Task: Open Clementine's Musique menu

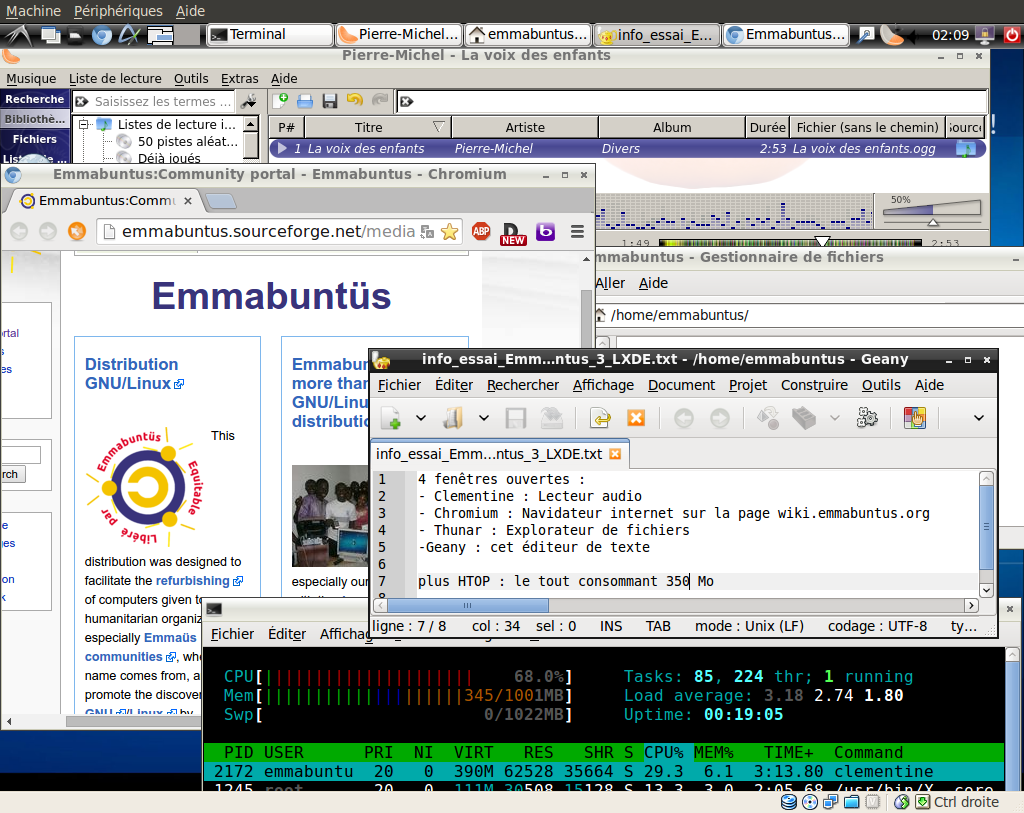Action: 31,78
